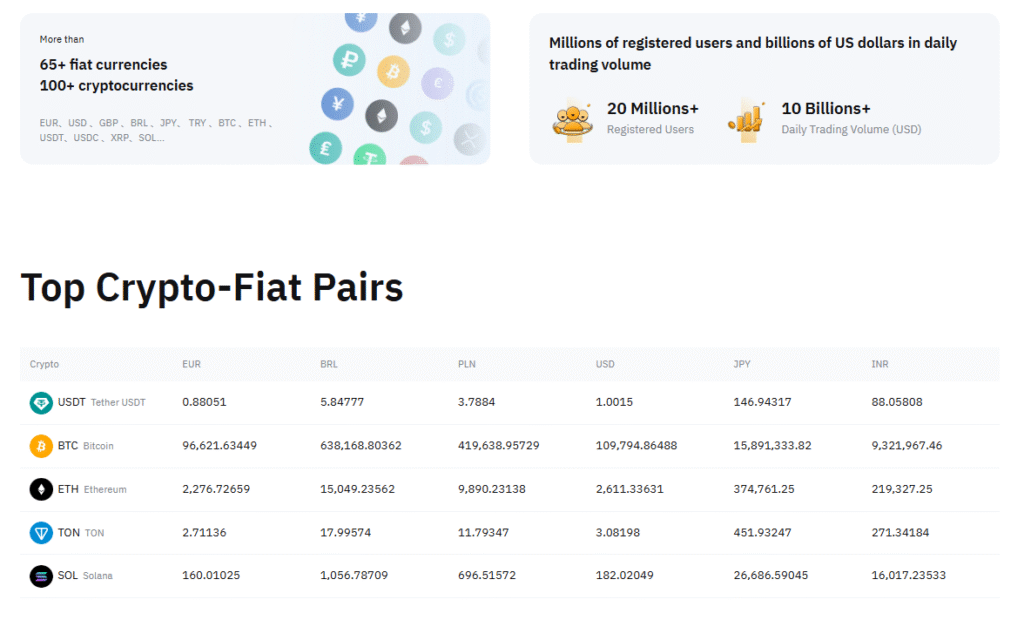This screenshot has height=640, width=1024.
Task: Click the Daily Trading Volume coin-stack icon
Action: point(746,117)
